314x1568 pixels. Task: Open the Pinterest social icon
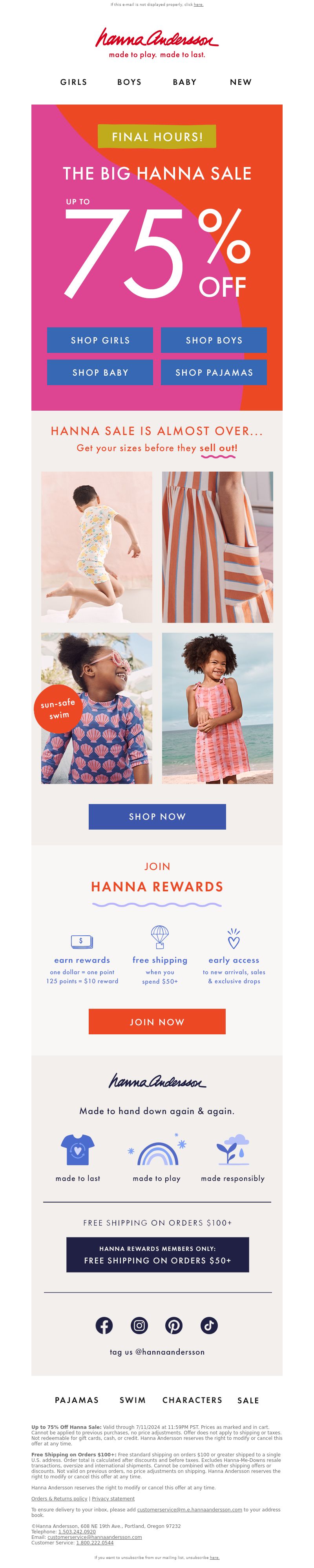pyautogui.click(x=174, y=1325)
